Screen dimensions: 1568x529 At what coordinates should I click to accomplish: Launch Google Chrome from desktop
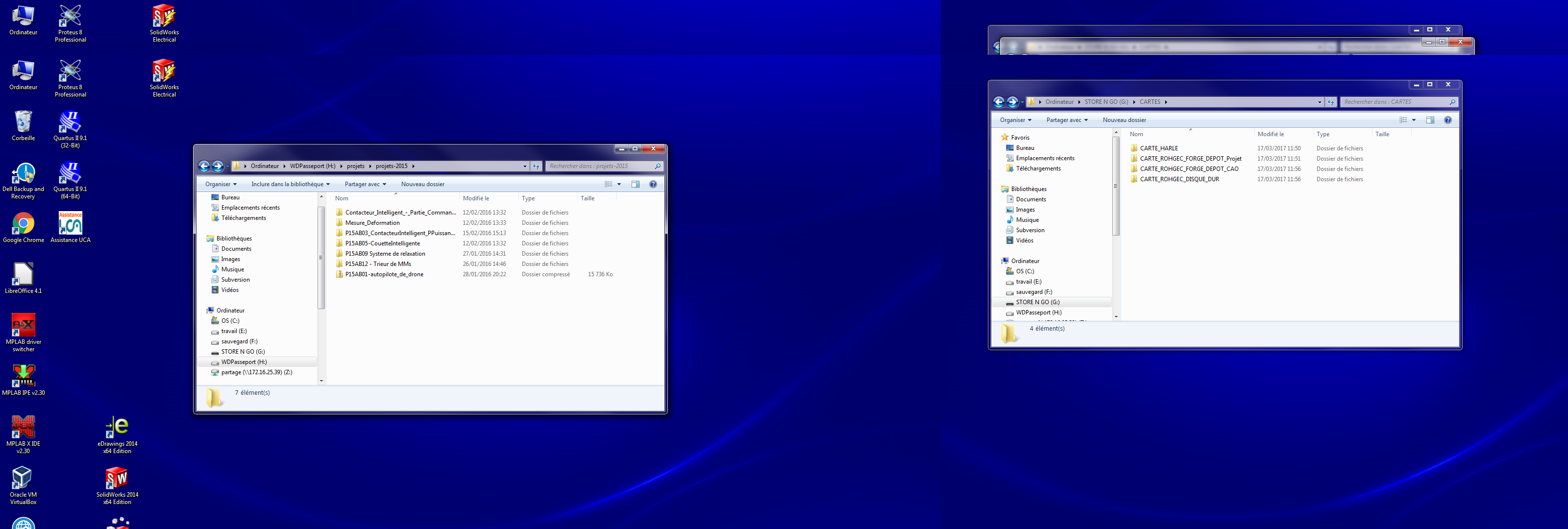pos(23,228)
